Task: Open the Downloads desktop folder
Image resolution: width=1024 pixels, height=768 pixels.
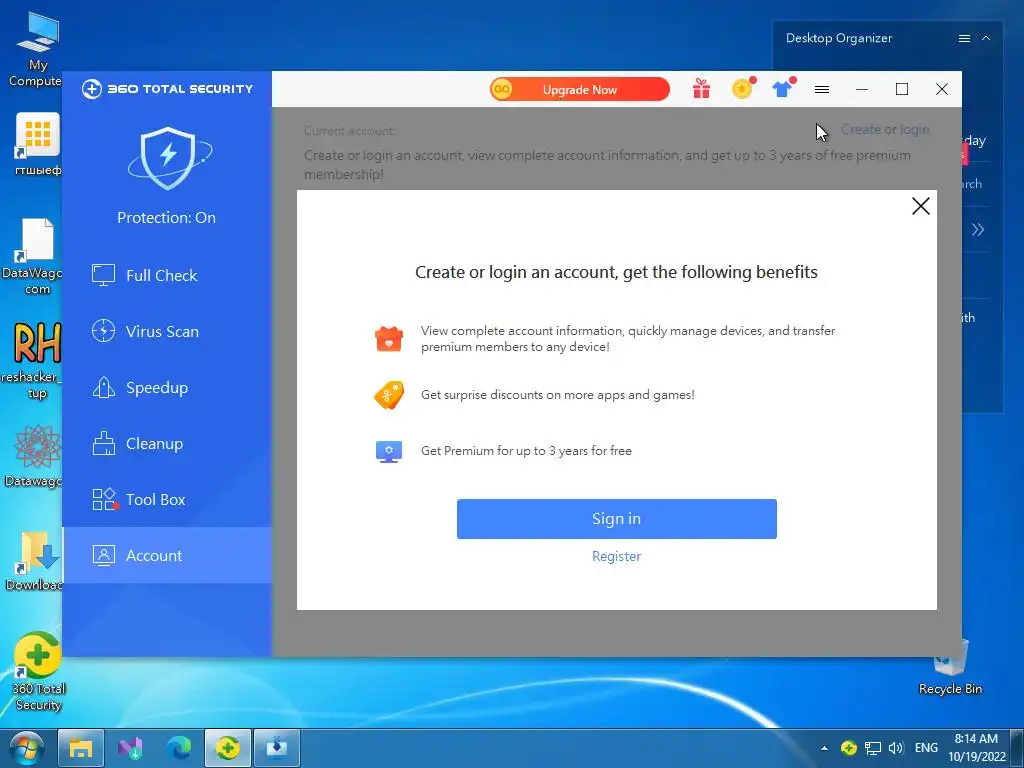Action: (x=36, y=561)
